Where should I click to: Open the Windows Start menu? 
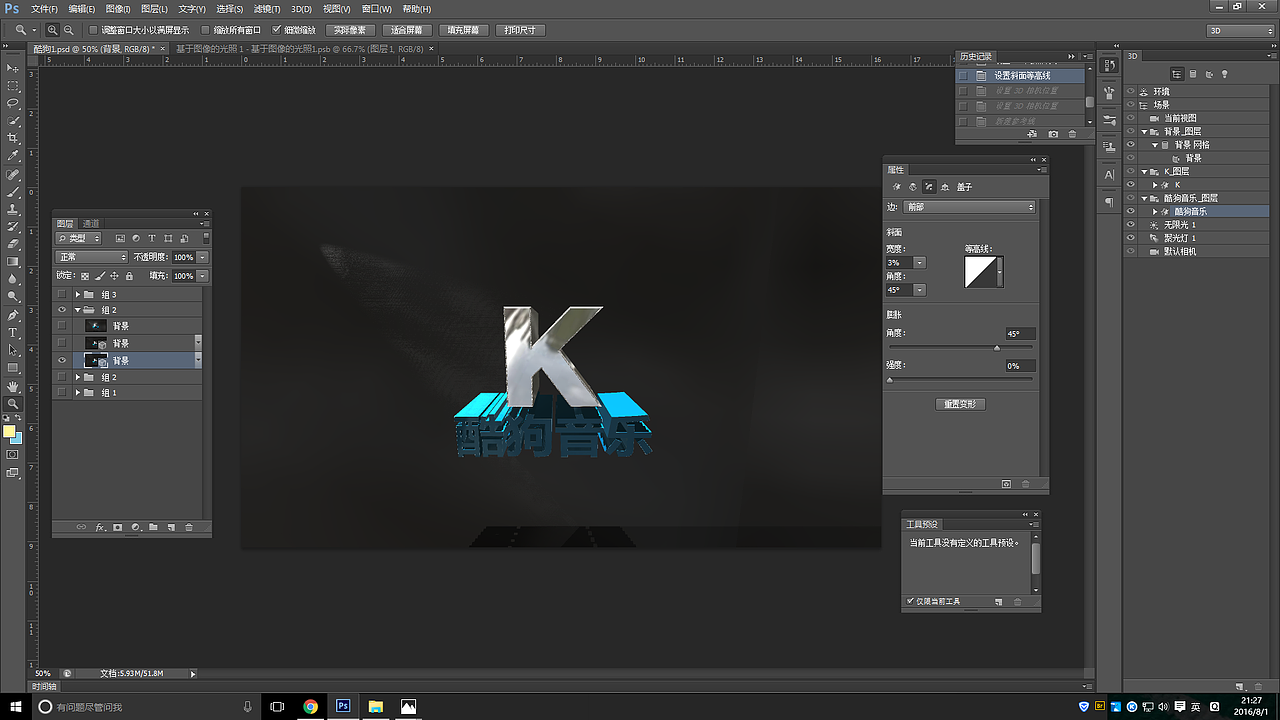click(16, 706)
